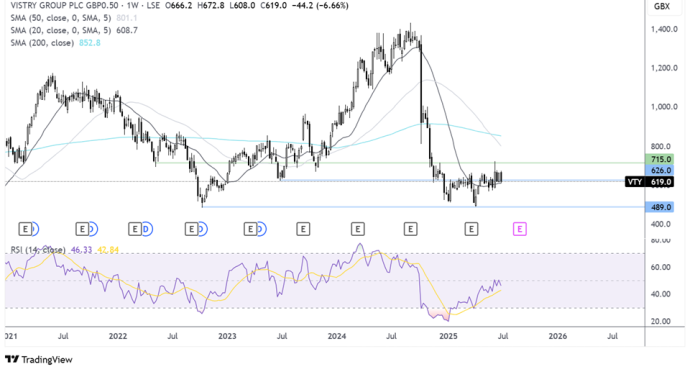Click the dividend D marker near first 2021 earnings
This screenshot has width=700, height=372.
click(35, 230)
